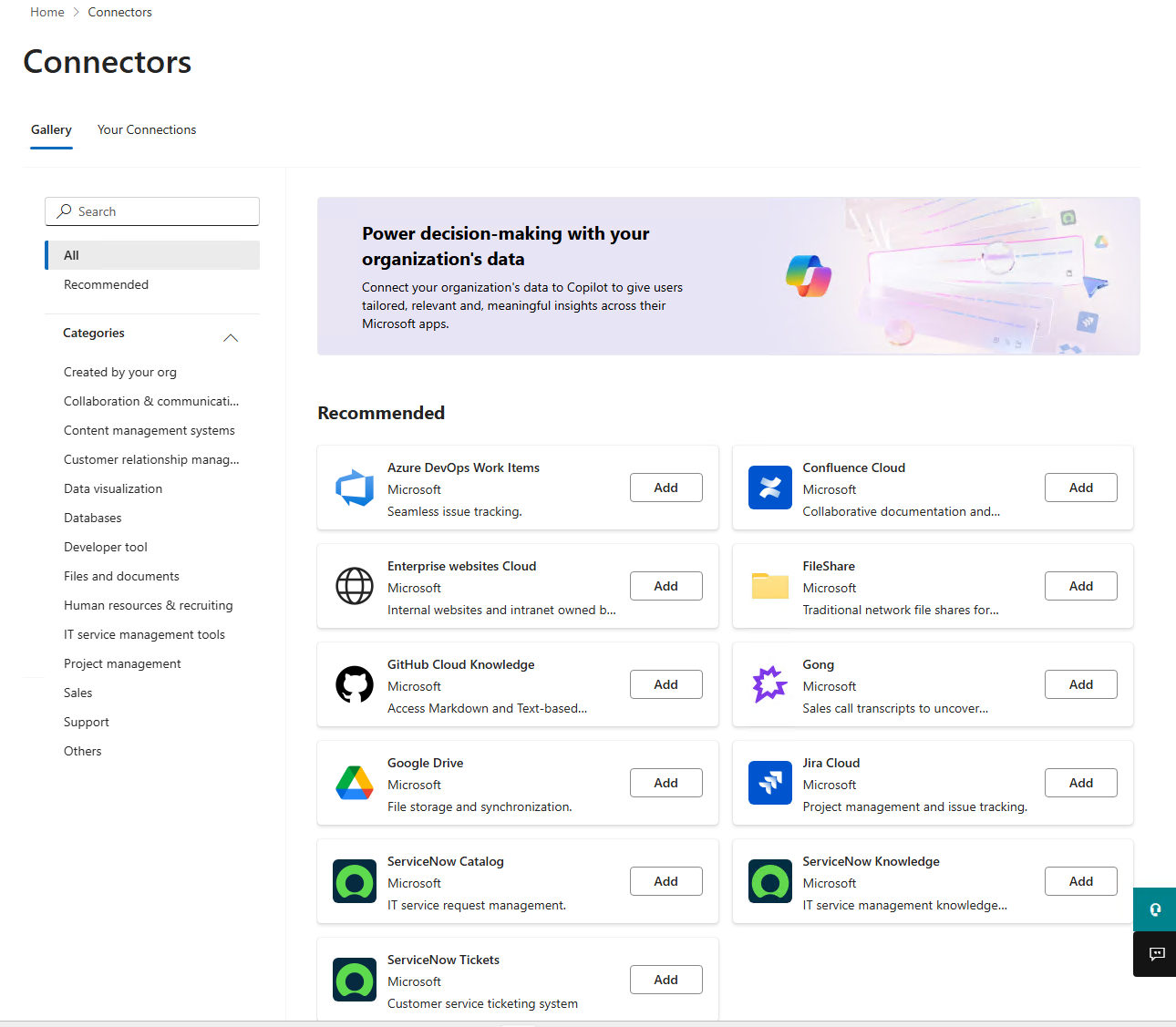Click the Confluence Cloud logo icon

point(770,488)
